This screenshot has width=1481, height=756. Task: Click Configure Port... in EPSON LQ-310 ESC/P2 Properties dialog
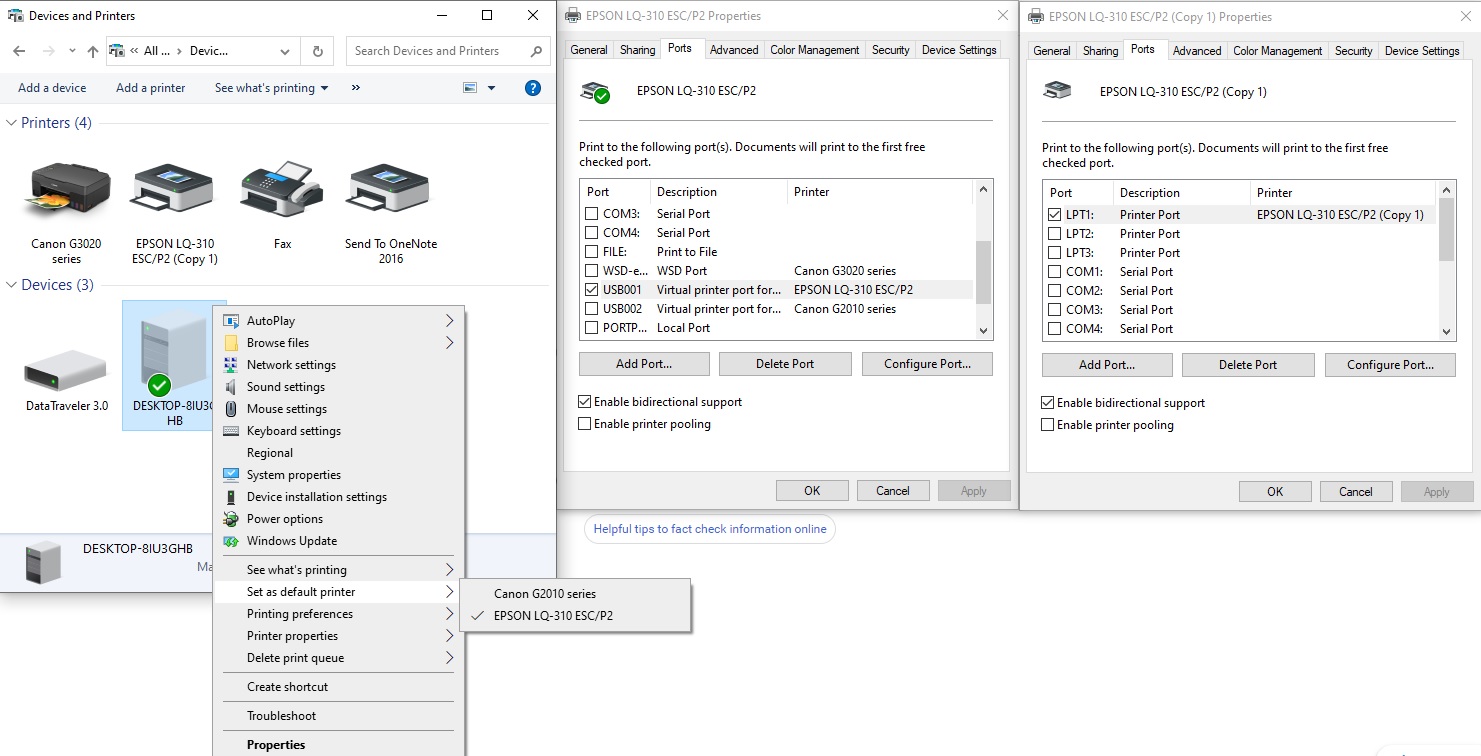click(927, 364)
